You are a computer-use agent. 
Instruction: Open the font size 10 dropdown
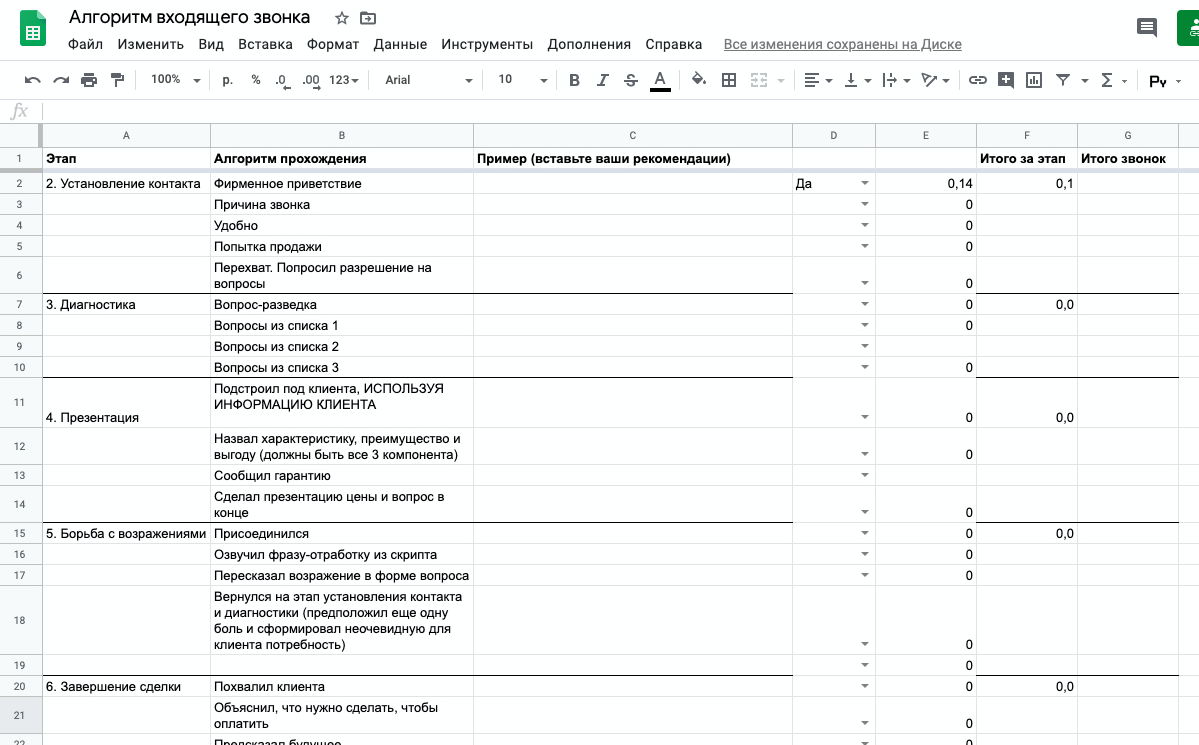pos(523,80)
